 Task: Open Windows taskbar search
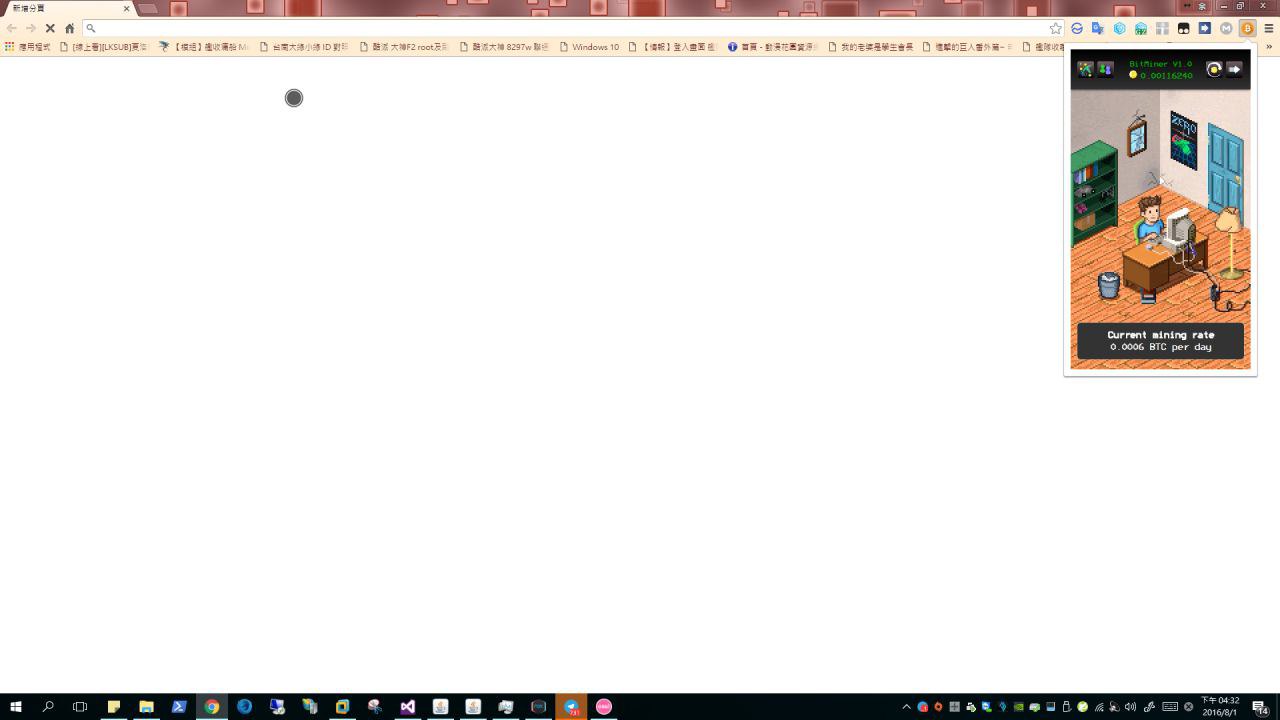tap(47, 707)
